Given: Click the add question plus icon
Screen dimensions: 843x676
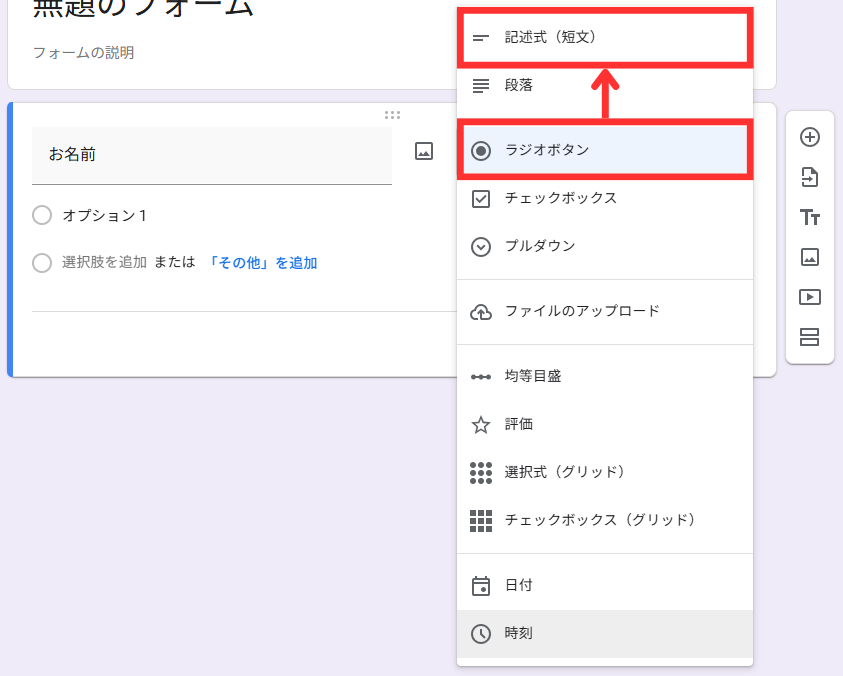Looking at the screenshot, I should click(x=810, y=137).
